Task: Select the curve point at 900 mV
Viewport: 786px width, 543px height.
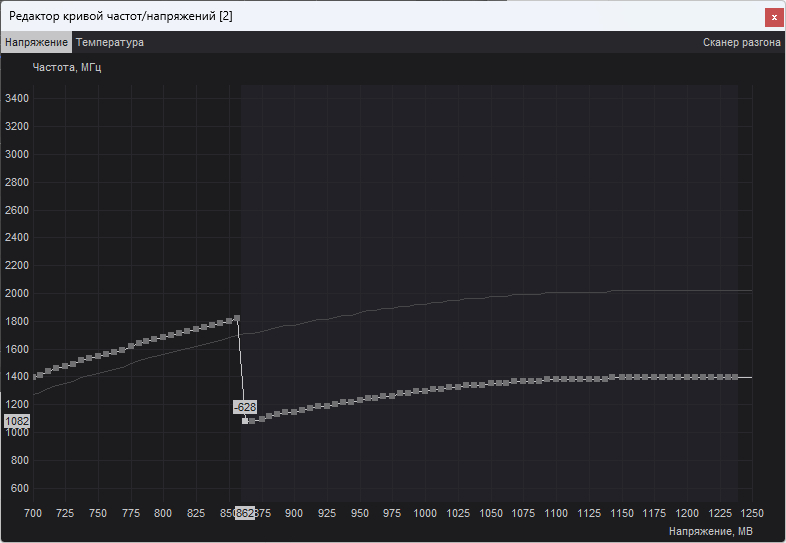Action: tap(294, 411)
